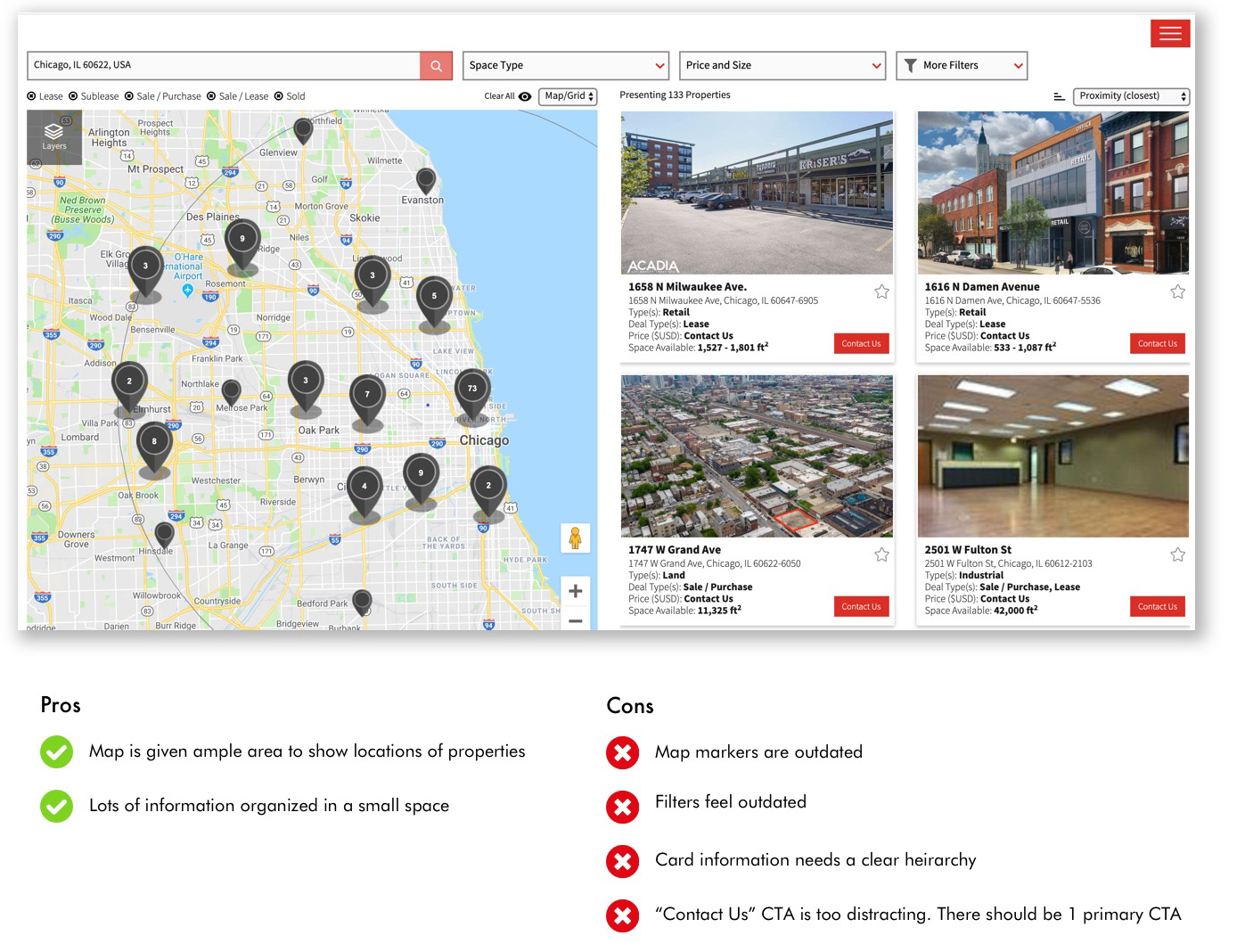Screen dimensions: 1245x952
Task: Select the Sale / Lease radio option
Action: click(x=211, y=96)
